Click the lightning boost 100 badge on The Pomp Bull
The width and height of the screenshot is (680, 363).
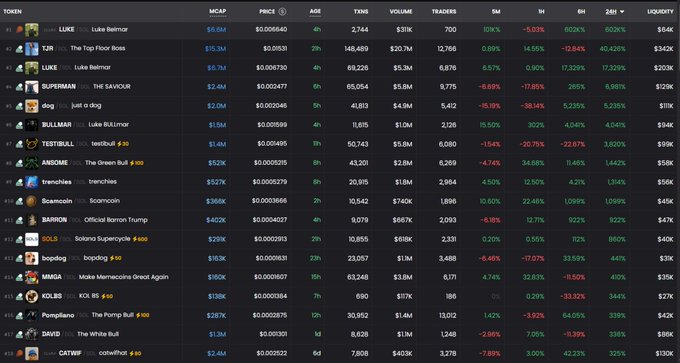tap(142, 315)
